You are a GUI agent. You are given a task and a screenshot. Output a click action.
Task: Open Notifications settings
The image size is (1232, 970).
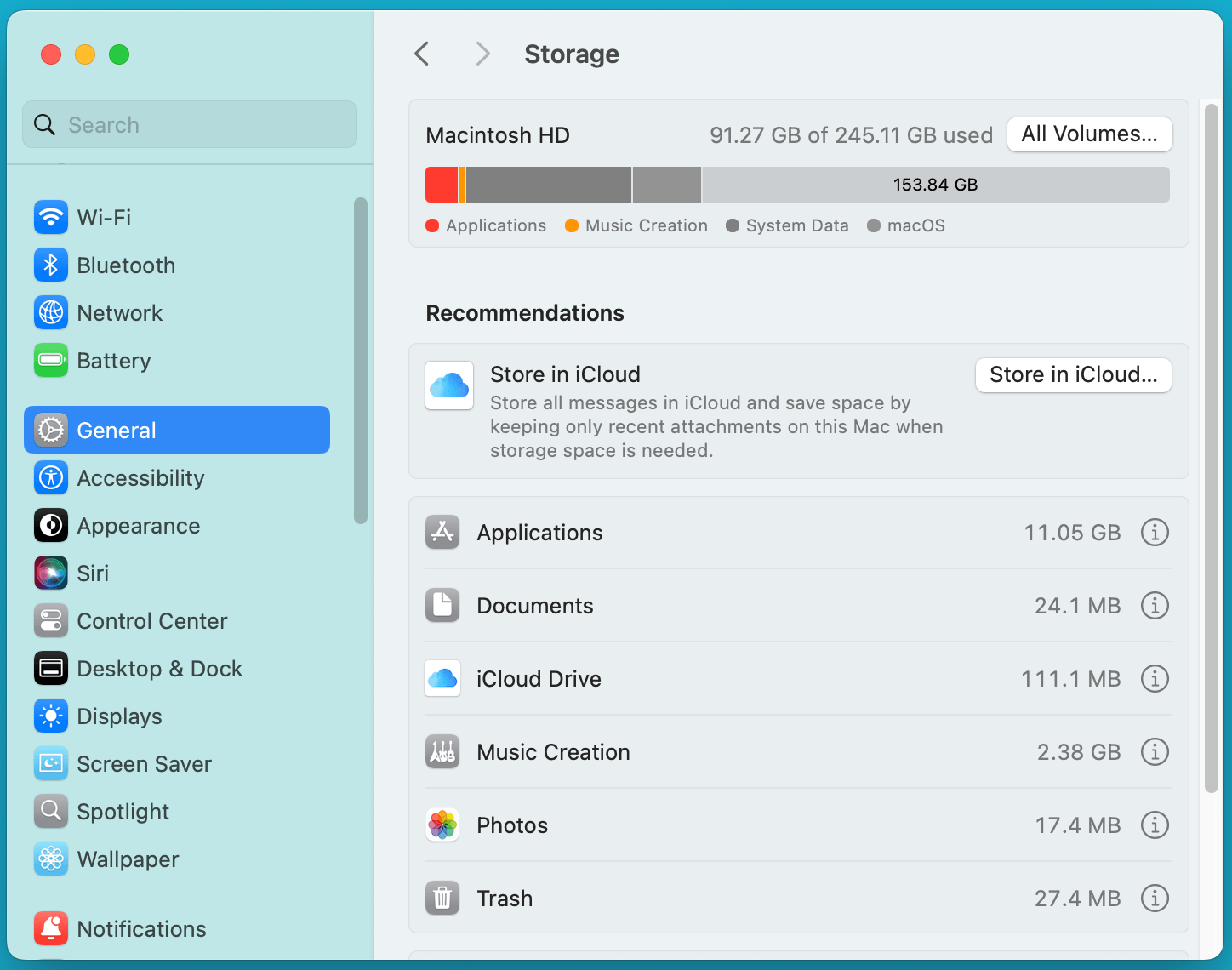[141, 928]
